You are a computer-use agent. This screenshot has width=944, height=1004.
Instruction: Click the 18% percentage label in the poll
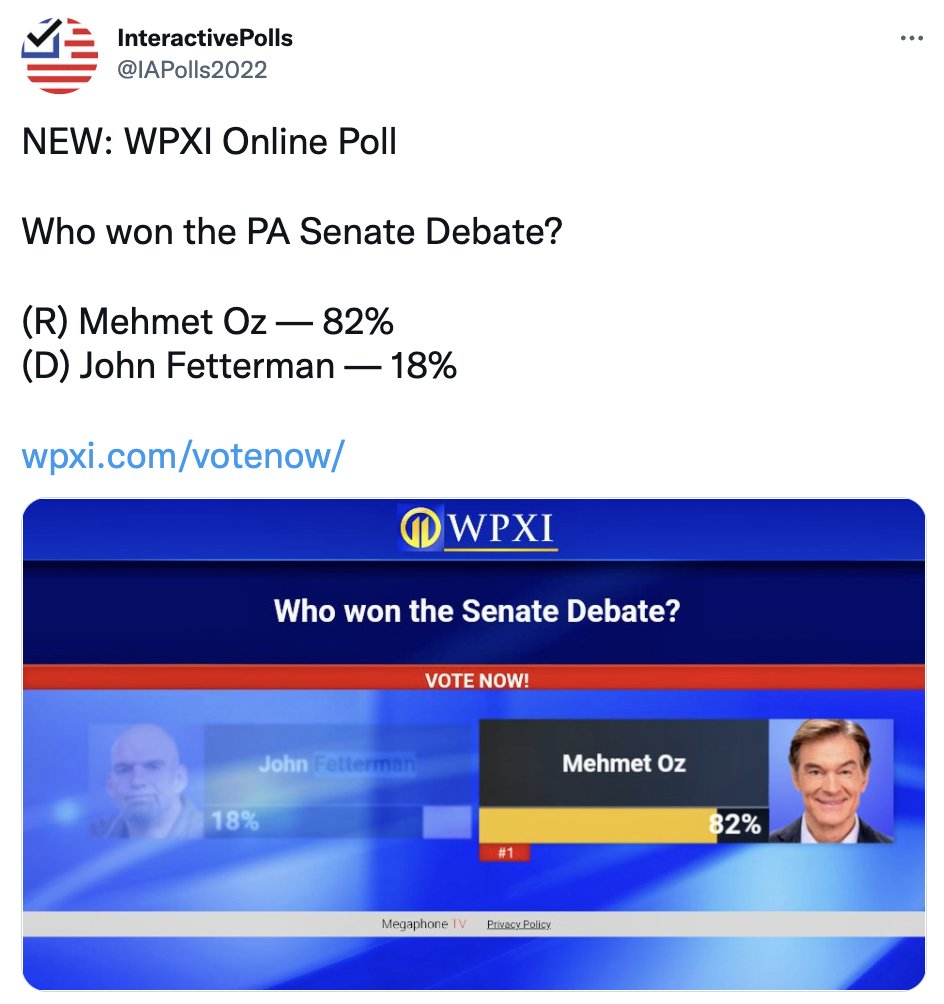[x=235, y=820]
